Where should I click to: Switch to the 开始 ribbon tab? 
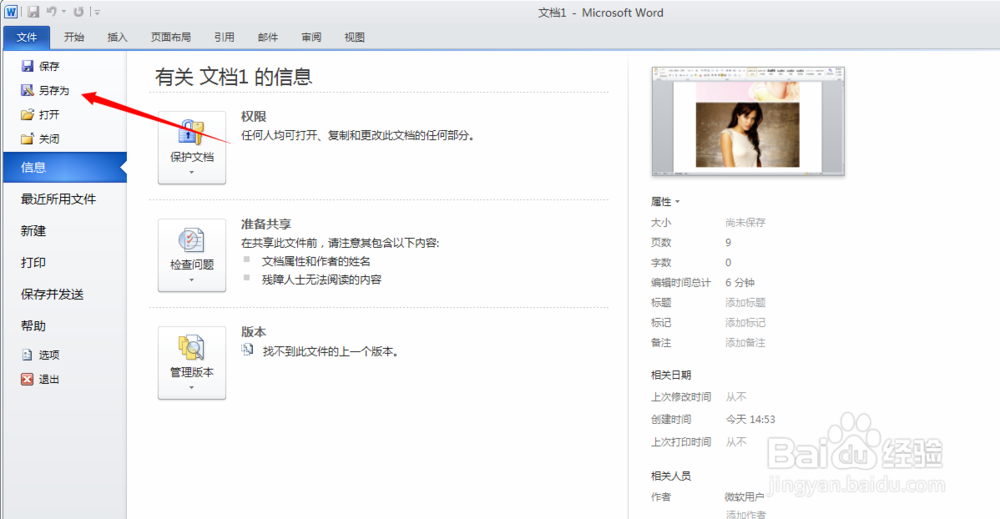pyautogui.click(x=74, y=37)
